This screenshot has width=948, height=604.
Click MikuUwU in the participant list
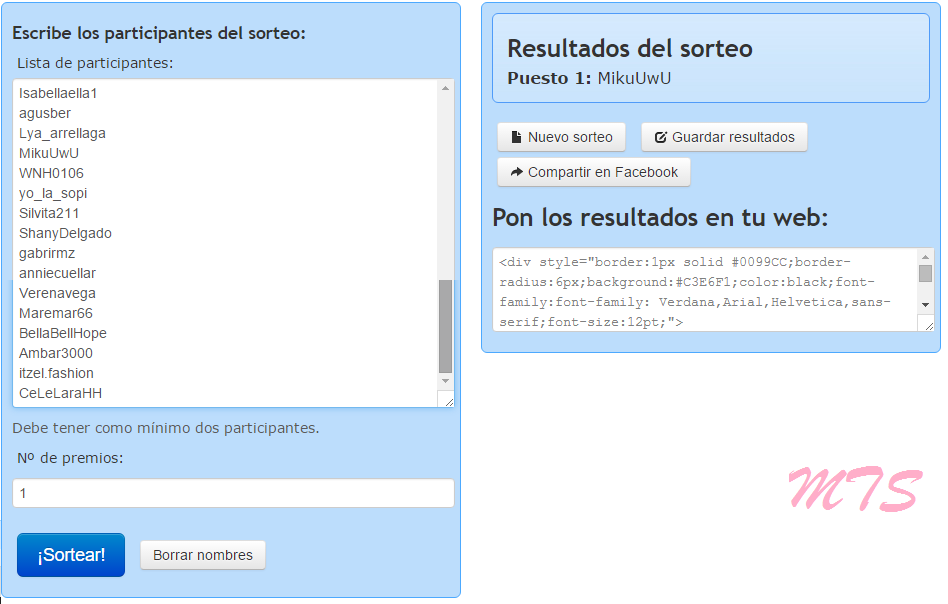point(49,153)
